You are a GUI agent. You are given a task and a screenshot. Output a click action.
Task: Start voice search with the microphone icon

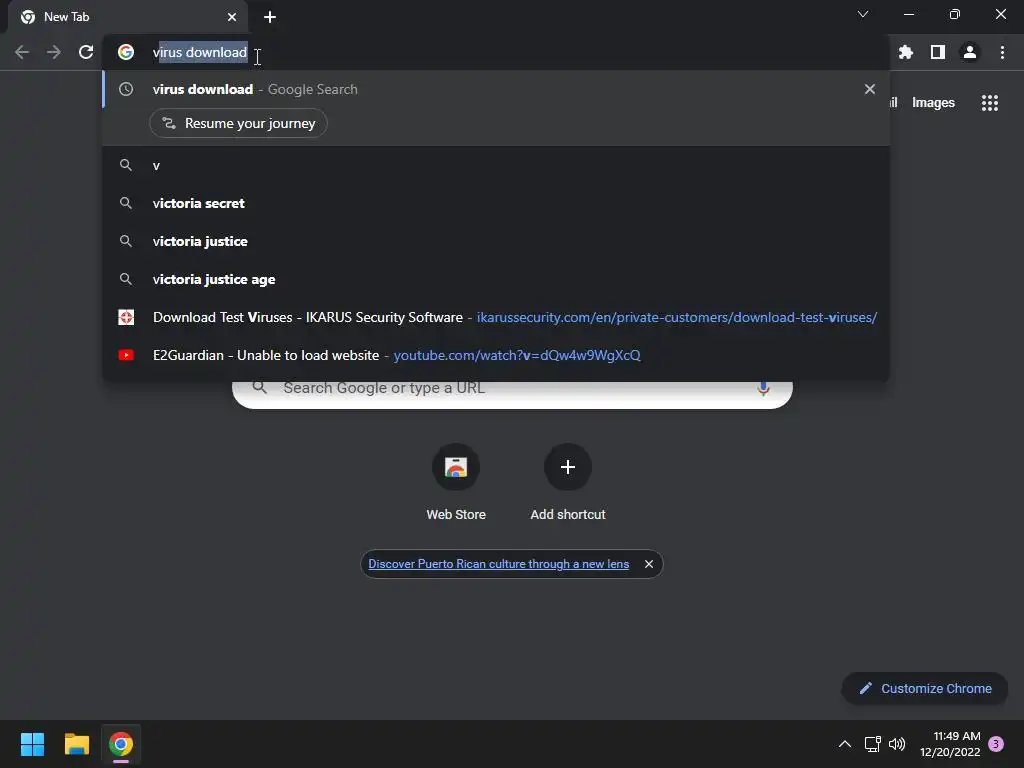[763, 389]
